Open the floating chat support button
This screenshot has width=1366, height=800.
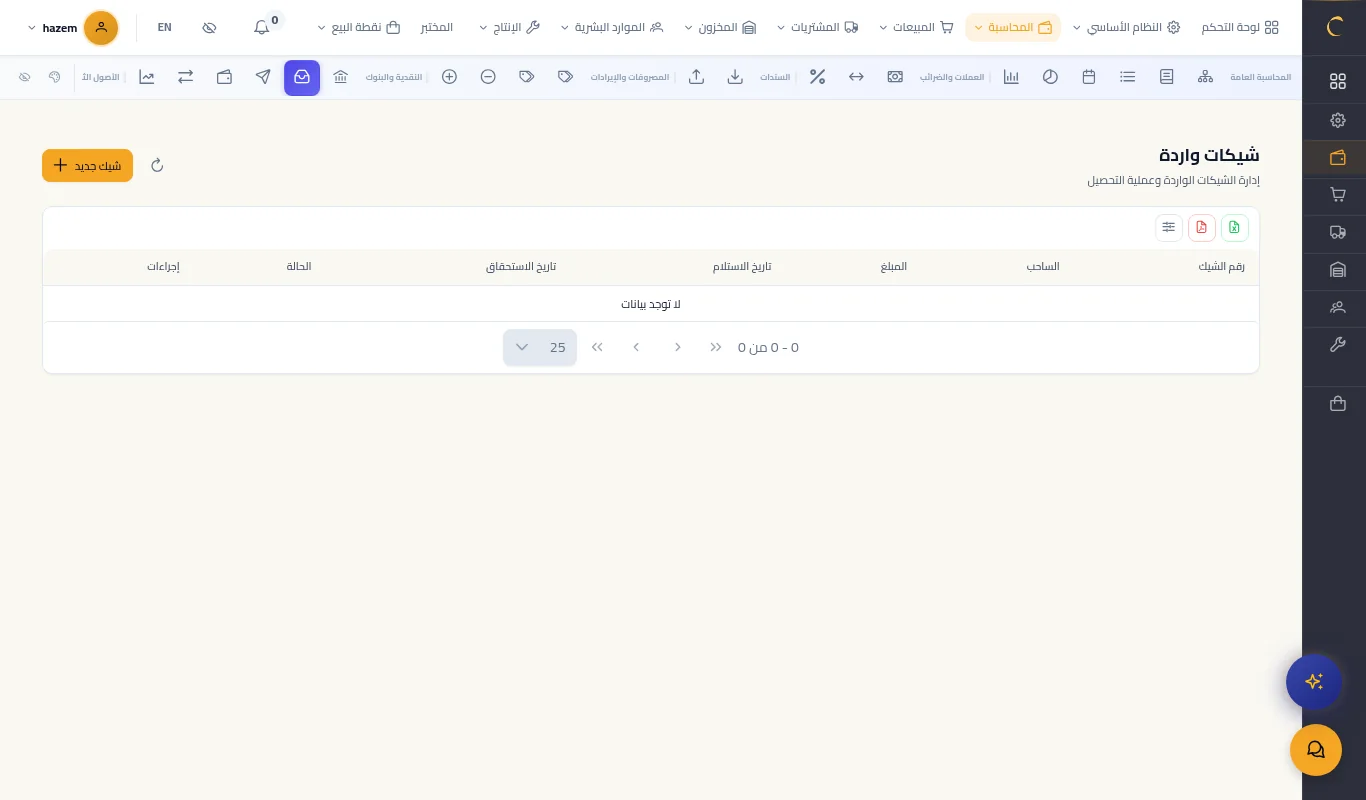point(1315,750)
